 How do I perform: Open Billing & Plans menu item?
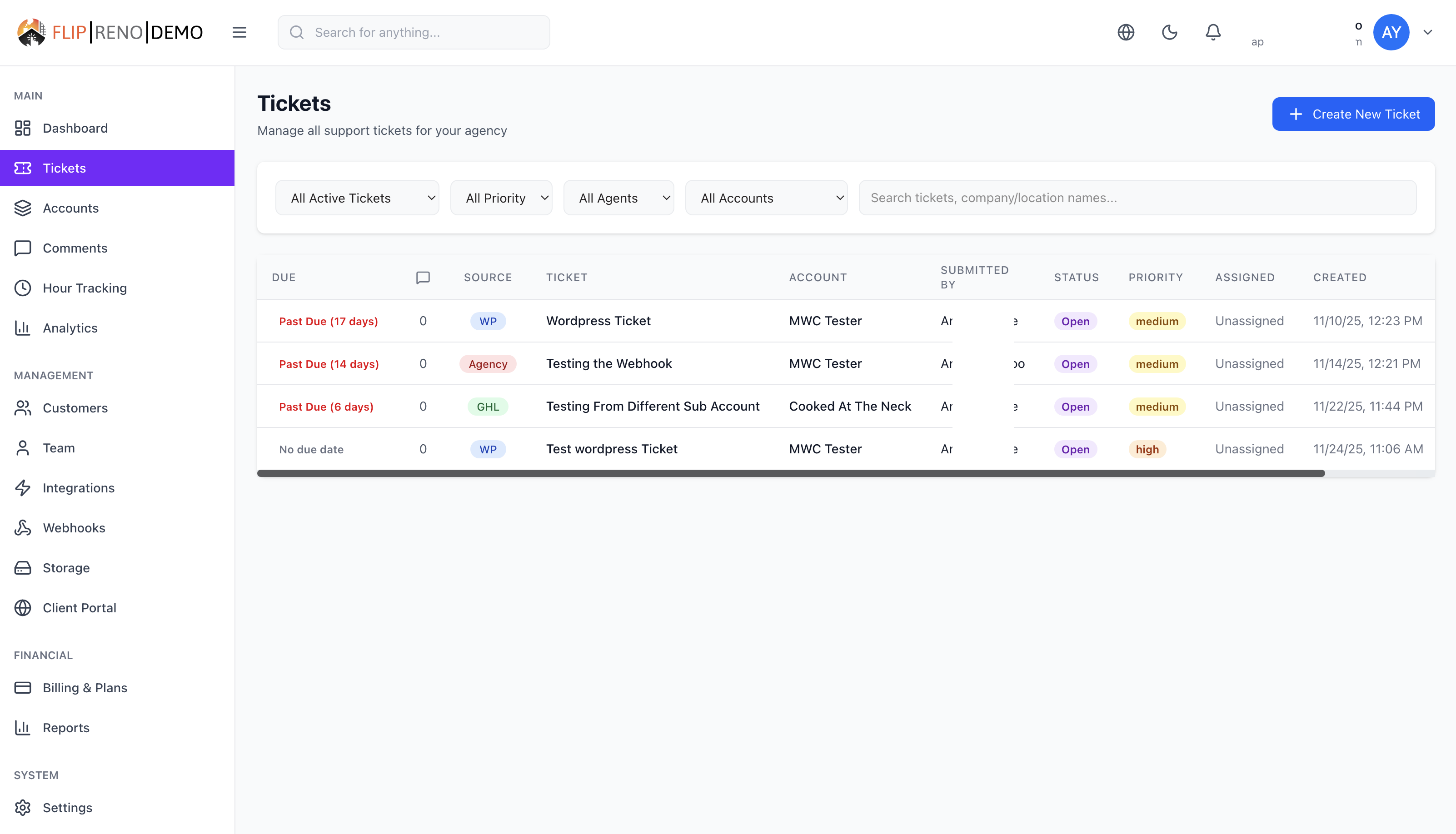[85, 687]
